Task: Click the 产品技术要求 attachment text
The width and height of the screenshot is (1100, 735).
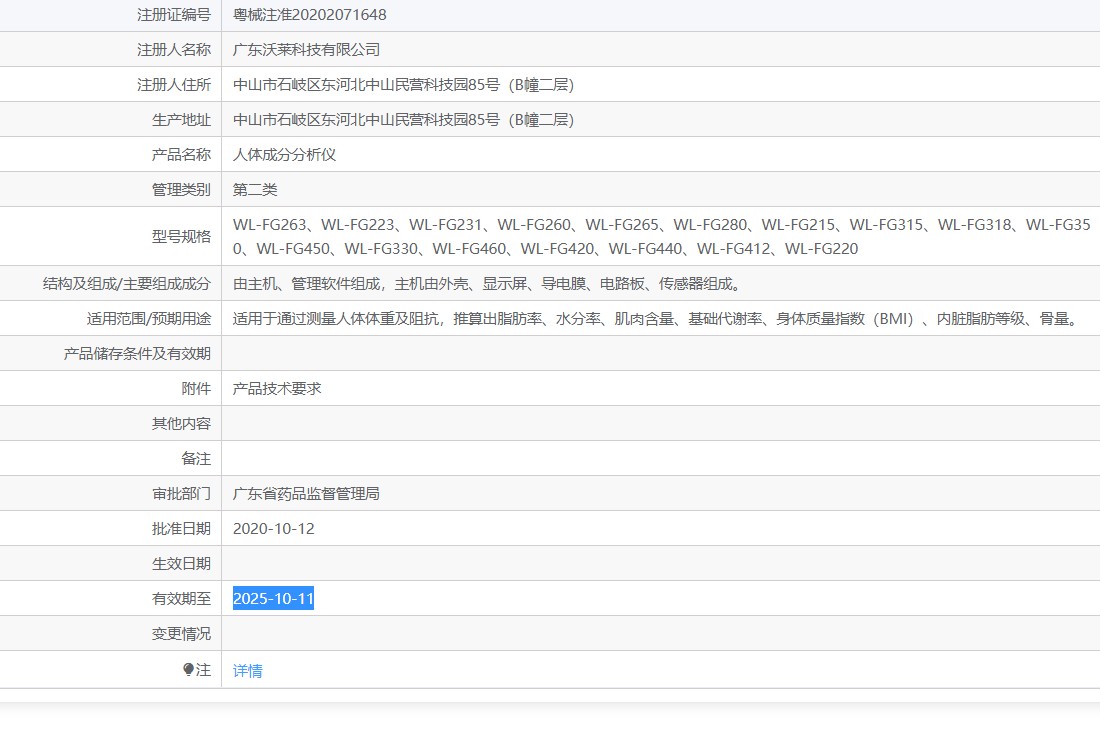Action: pyautogui.click(x=277, y=389)
